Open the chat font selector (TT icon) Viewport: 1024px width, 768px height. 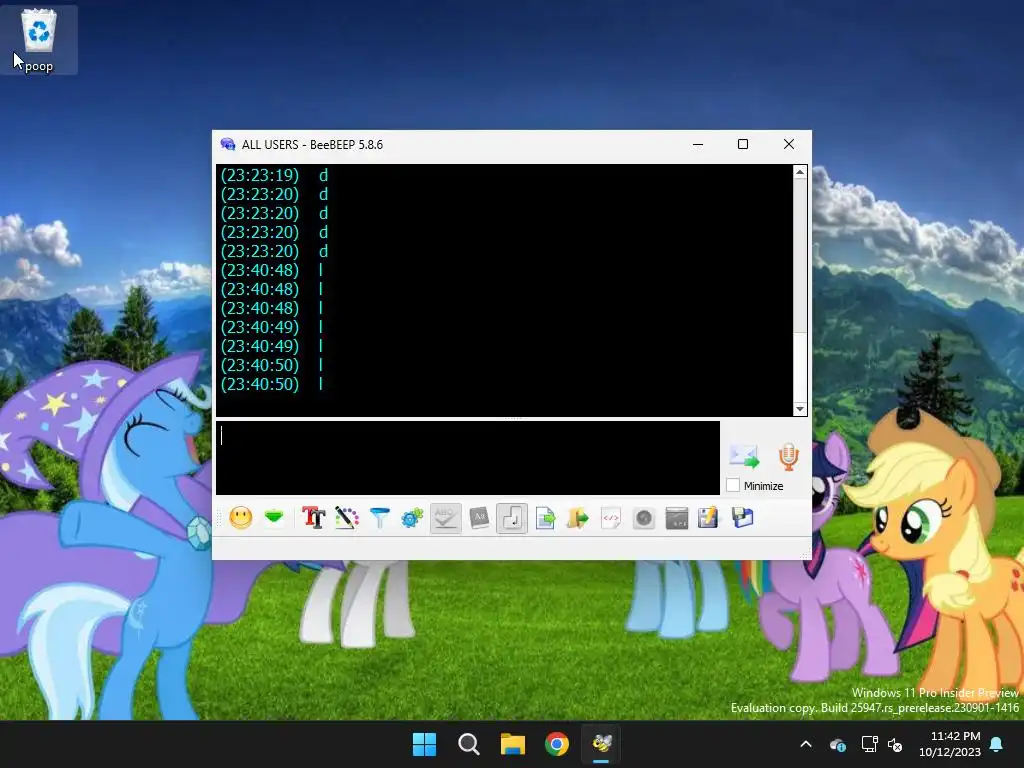point(313,519)
